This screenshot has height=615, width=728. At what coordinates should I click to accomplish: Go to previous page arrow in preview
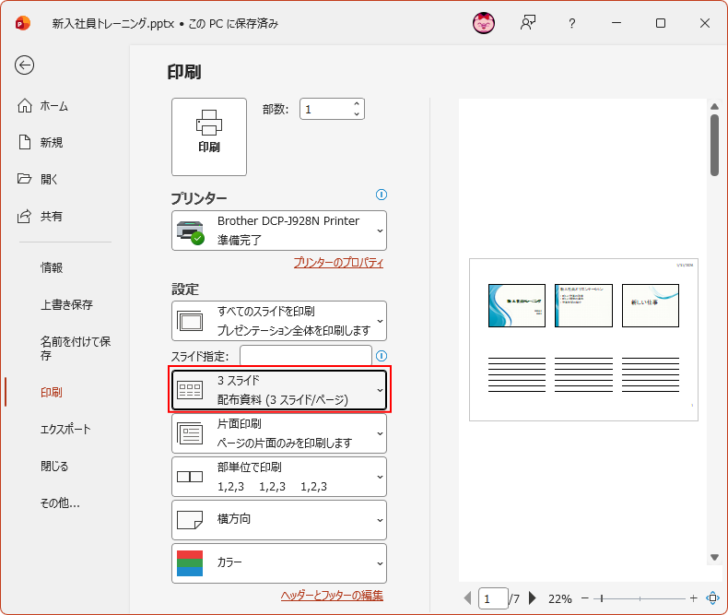pyautogui.click(x=468, y=598)
